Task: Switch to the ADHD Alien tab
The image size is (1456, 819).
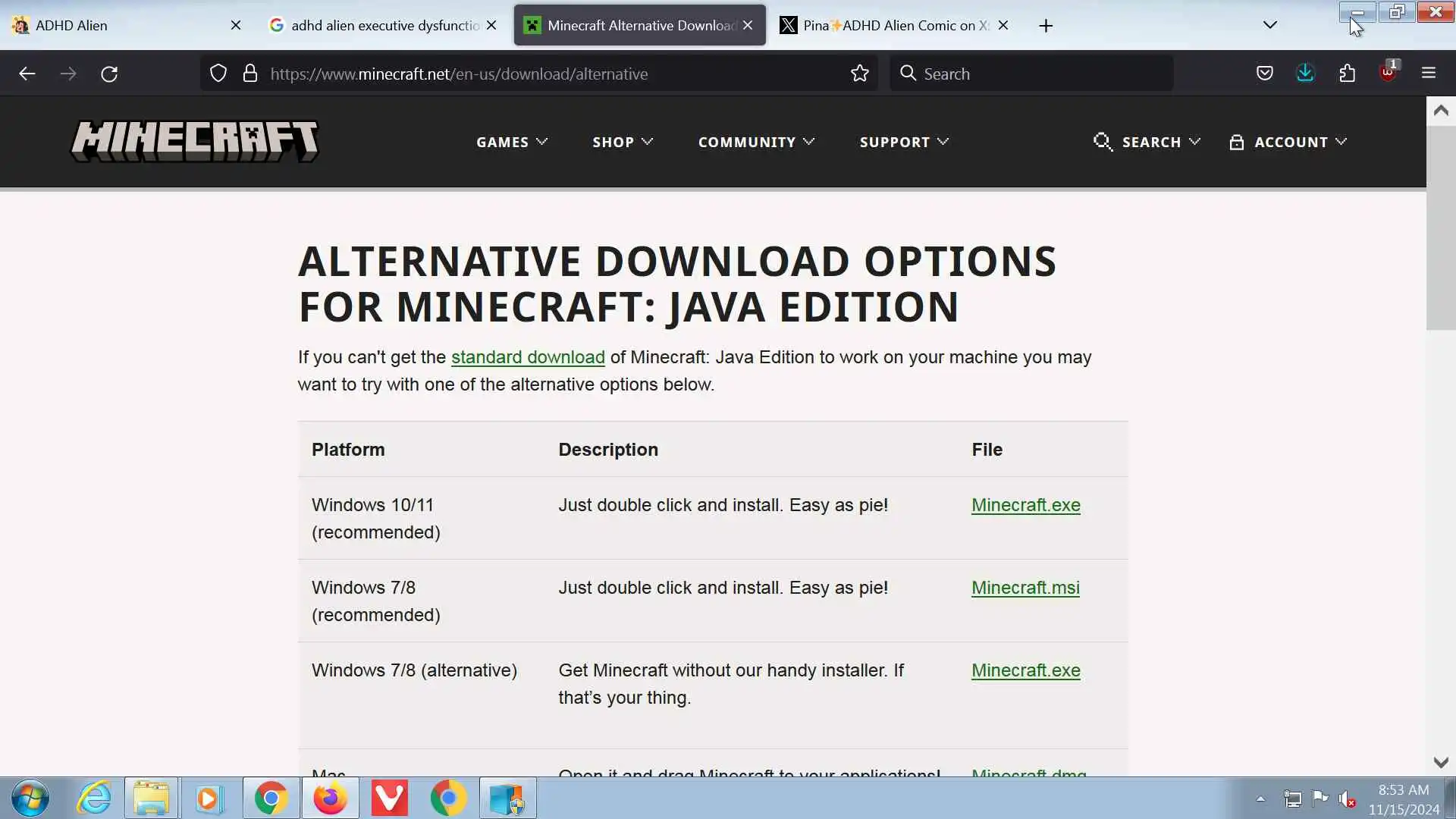Action: click(121, 25)
